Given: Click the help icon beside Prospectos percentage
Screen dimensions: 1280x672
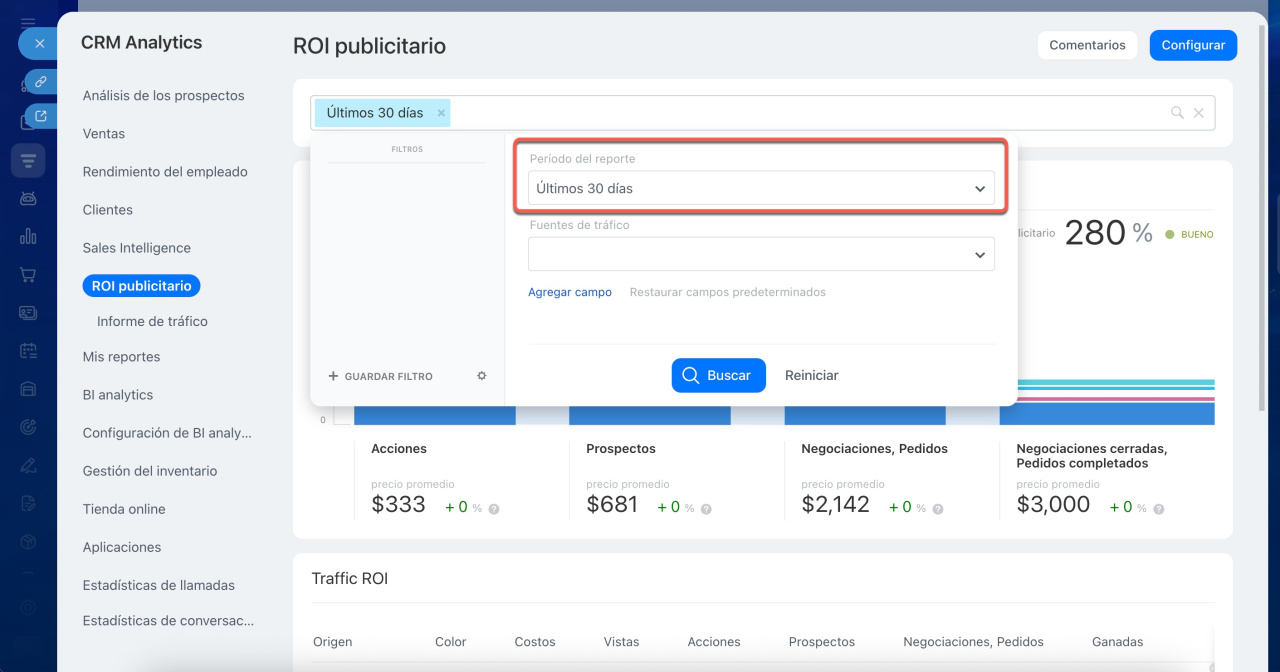Looking at the screenshot, I should pos(706,509).
